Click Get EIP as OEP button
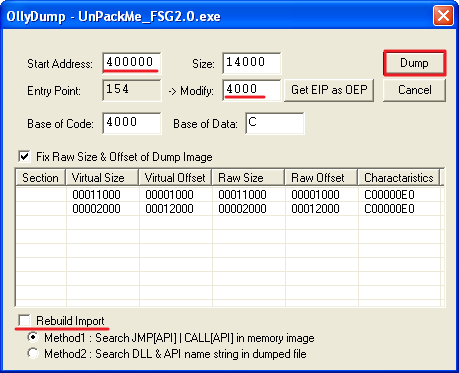459x373 pixels. (329, 90)
